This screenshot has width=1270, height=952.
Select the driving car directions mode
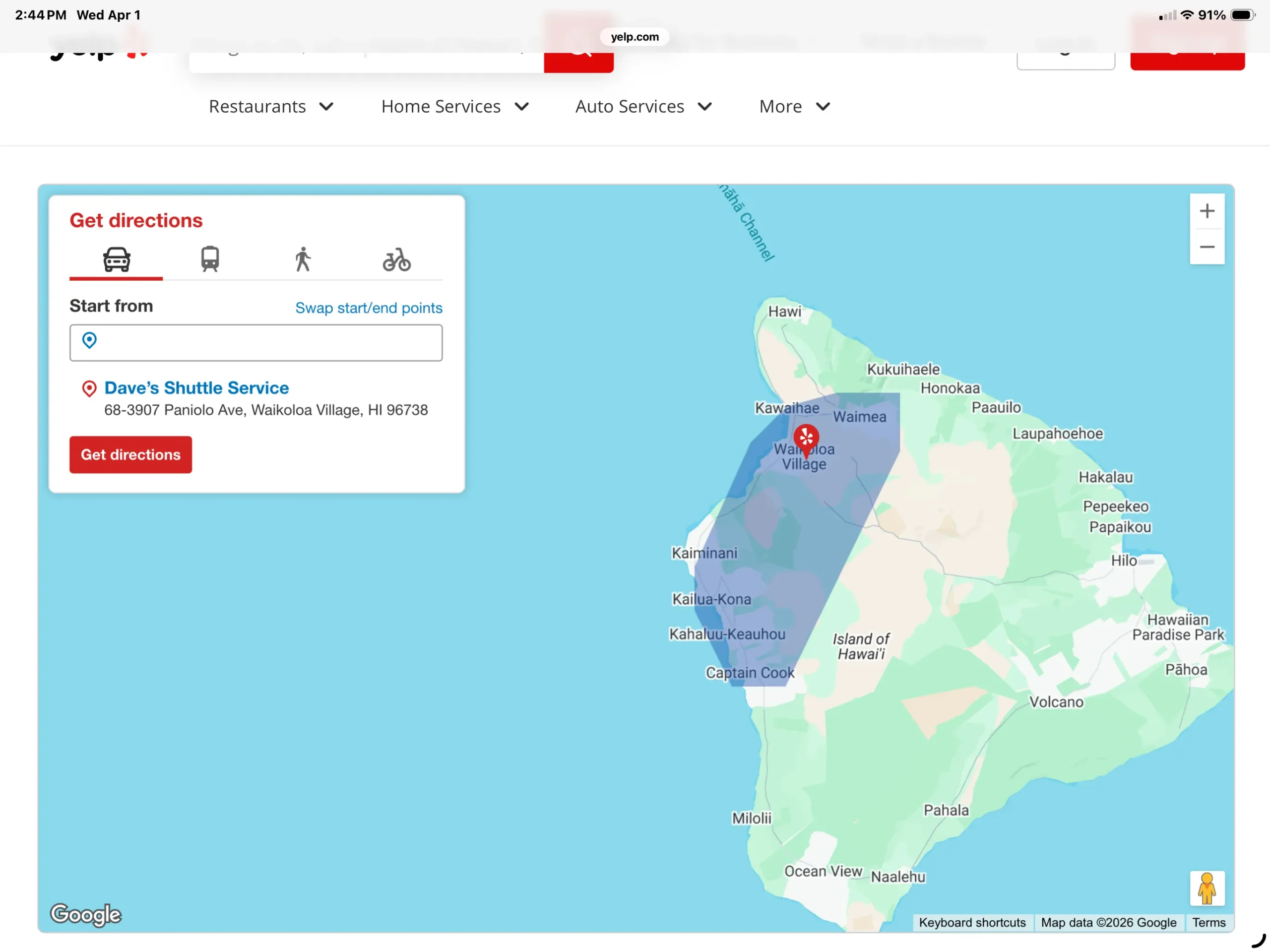(117, 259)
